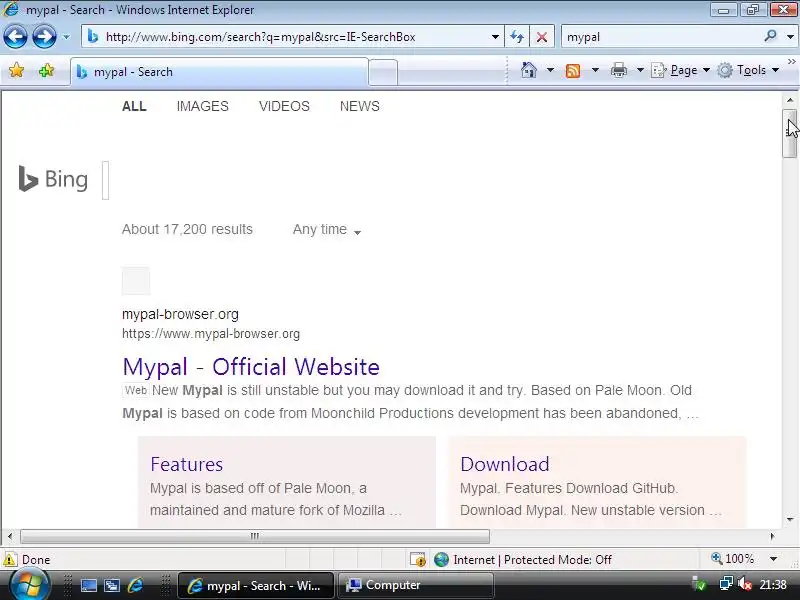
Task: Select mypal - Search taskbar button
Action: pos(256,586)
